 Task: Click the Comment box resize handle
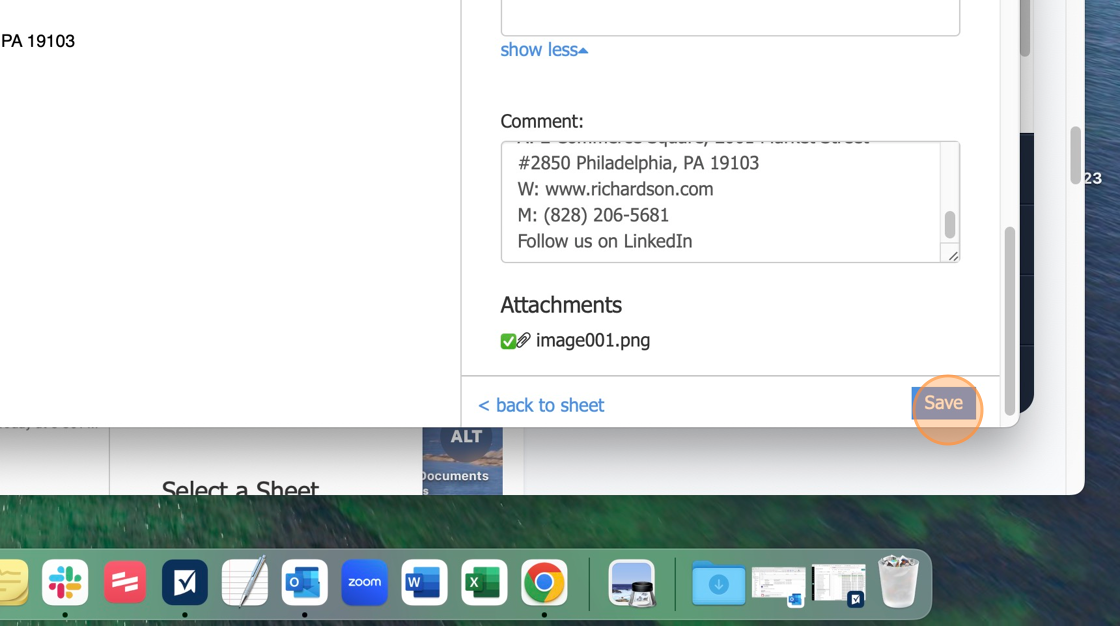(953, 256)
